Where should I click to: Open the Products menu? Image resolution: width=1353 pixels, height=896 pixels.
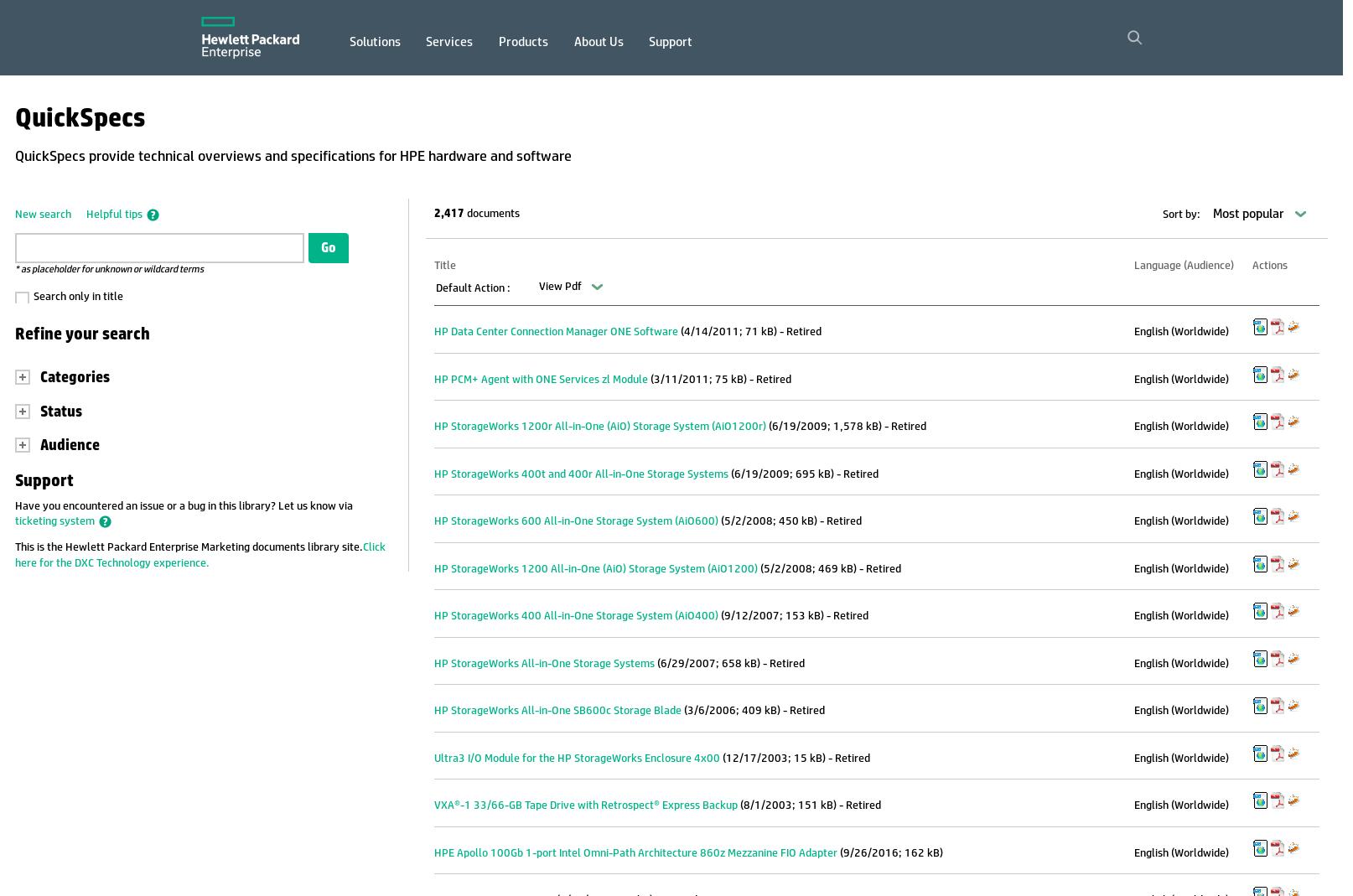tap(523, 42)
